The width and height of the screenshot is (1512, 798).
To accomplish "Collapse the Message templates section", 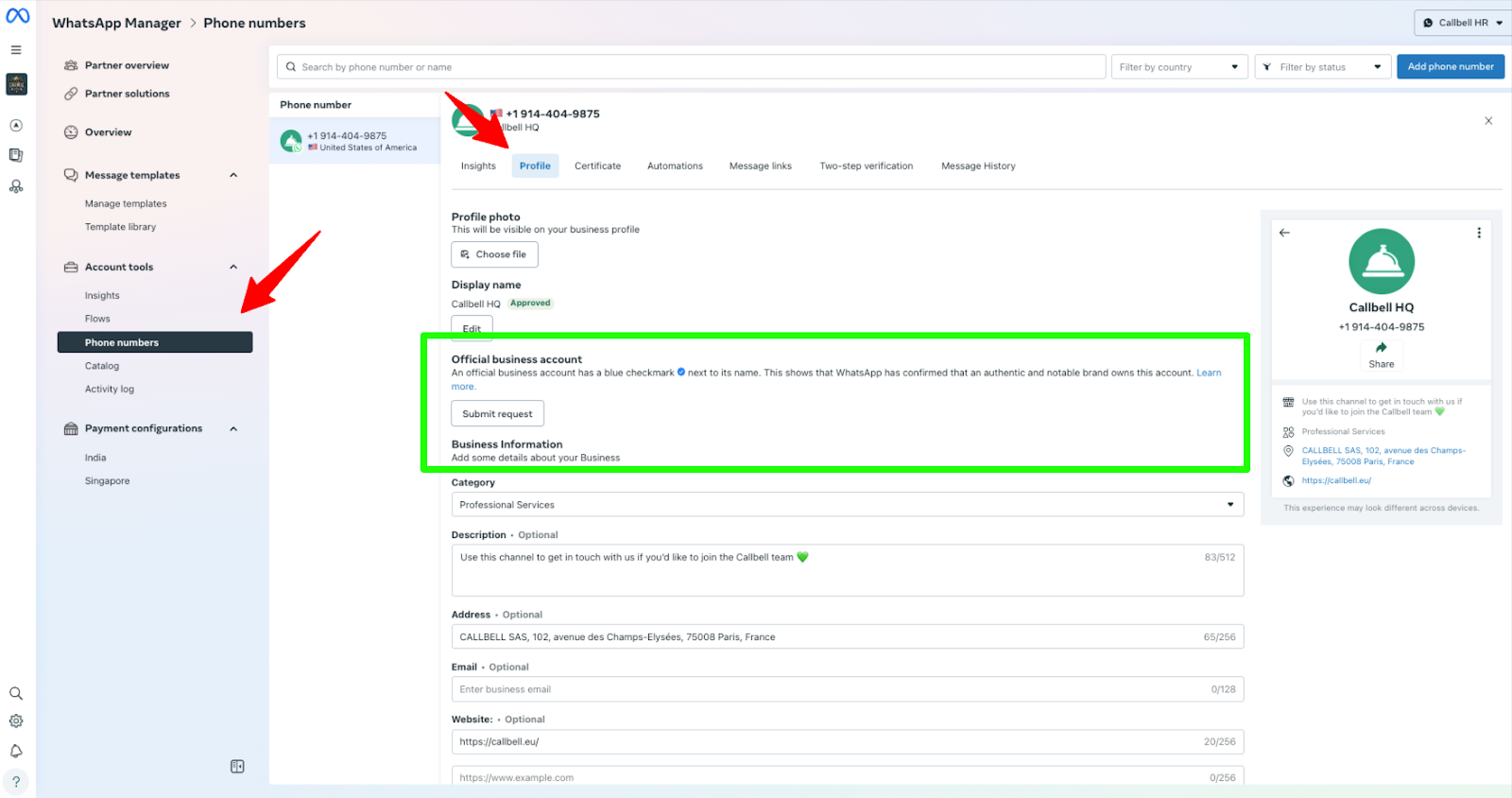I will point(233,175).
